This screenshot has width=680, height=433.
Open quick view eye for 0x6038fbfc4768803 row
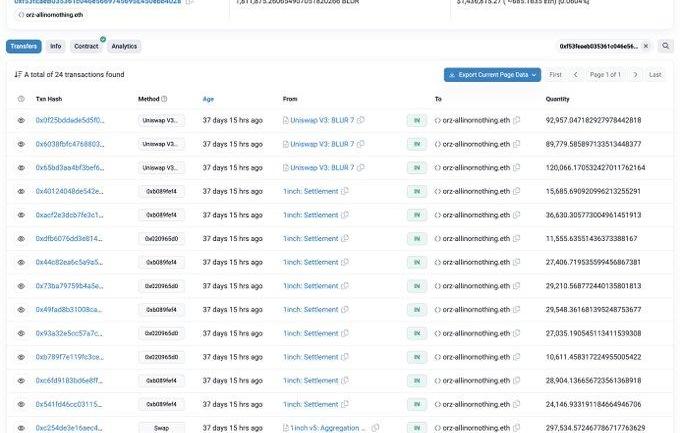click(21, 144)
